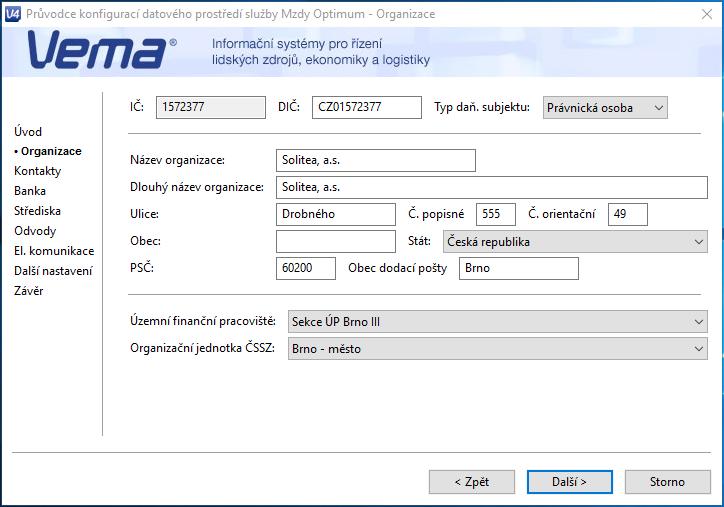The image size is (724, 507).
Task: Click the Ulice field containing Drobného
Action: pos(336,214)
